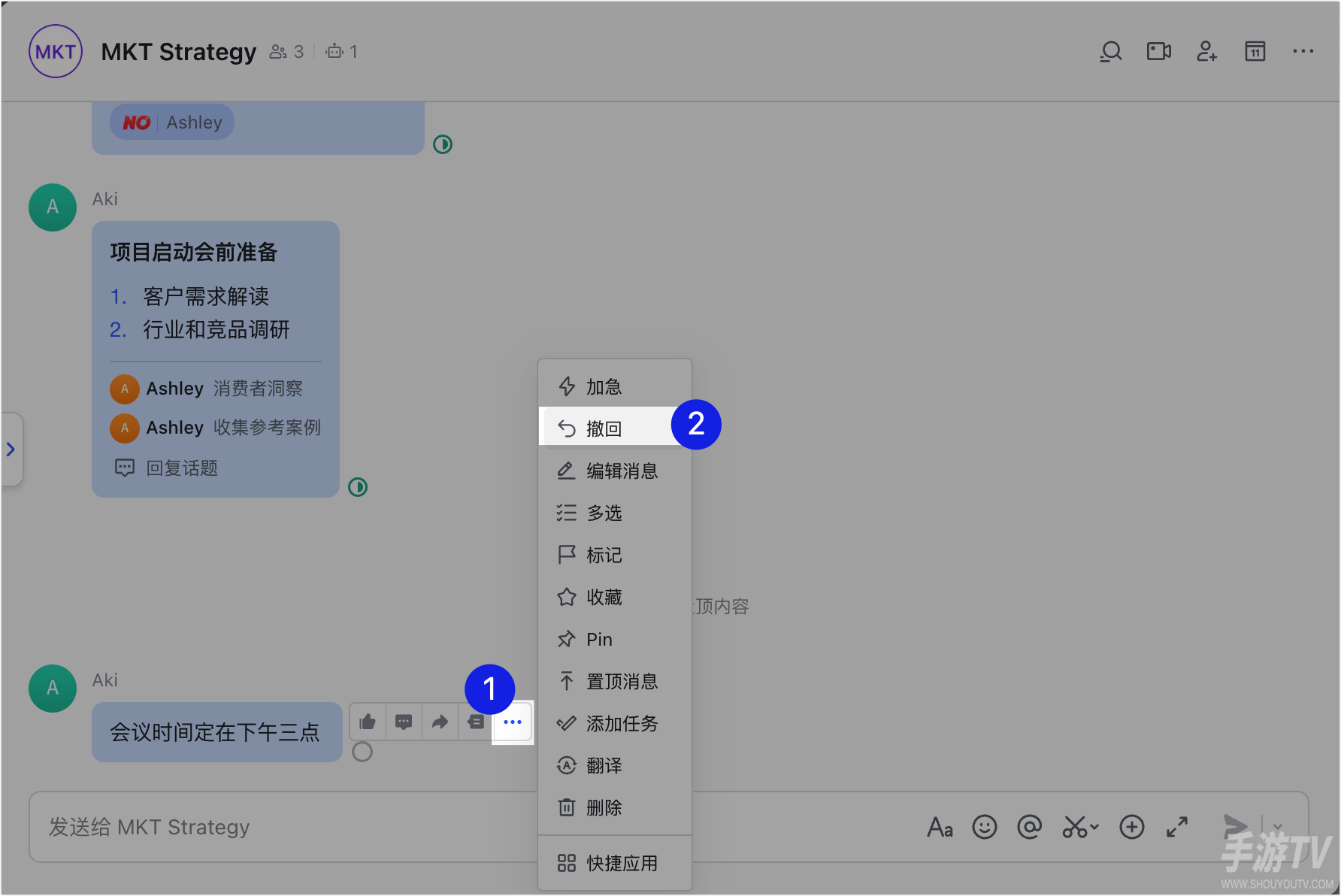Screen dimensions: 1341x896
Task: Select 收藏 to favorite the message
Action: (x=615, y=598)
